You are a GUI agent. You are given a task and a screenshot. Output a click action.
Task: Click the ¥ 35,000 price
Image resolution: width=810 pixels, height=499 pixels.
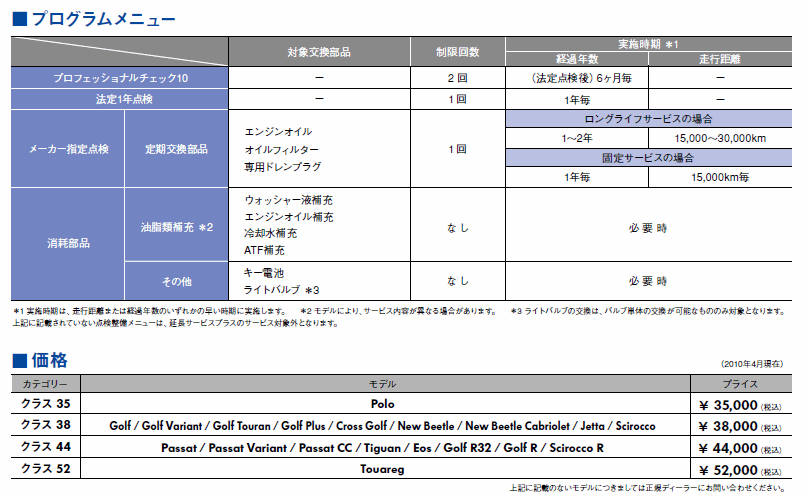pos(740,406)
